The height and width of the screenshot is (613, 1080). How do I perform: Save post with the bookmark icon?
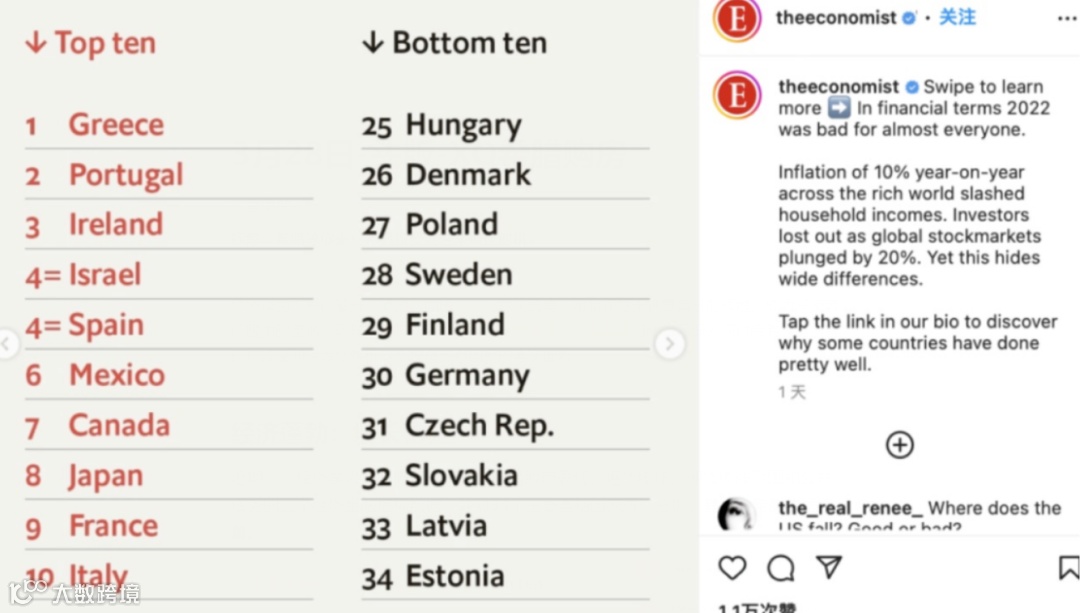1068,568
